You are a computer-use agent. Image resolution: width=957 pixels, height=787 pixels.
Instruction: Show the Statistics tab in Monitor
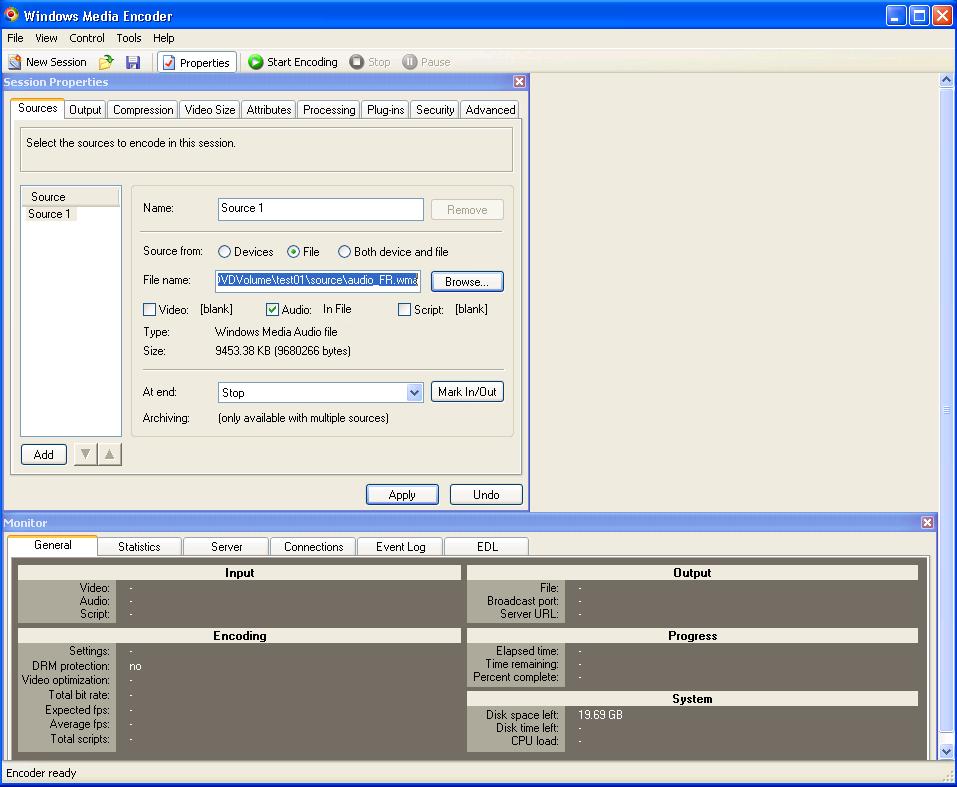pyautogui.click(x=139, y=546)
